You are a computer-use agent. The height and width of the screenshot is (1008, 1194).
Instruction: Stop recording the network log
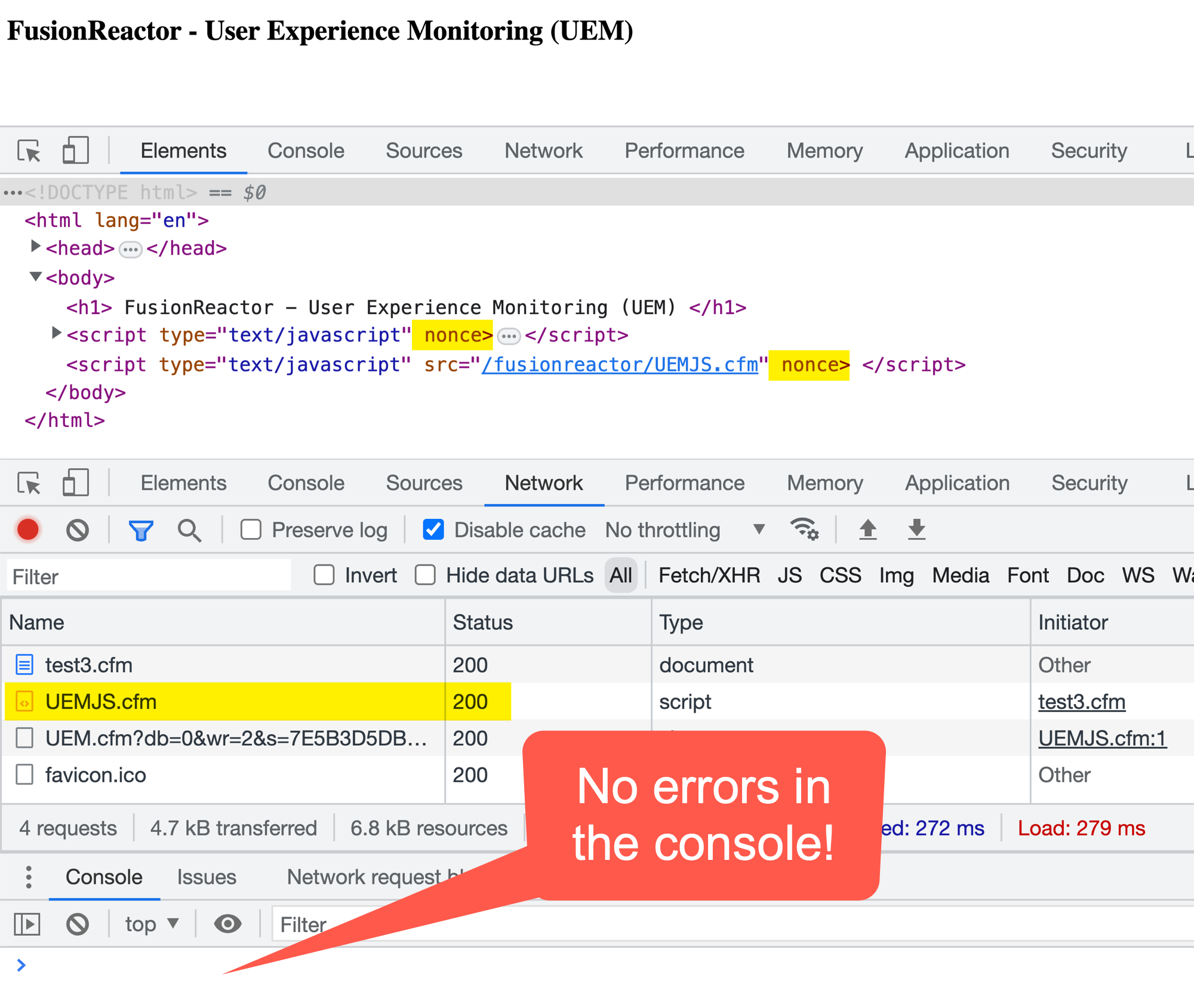28,530
